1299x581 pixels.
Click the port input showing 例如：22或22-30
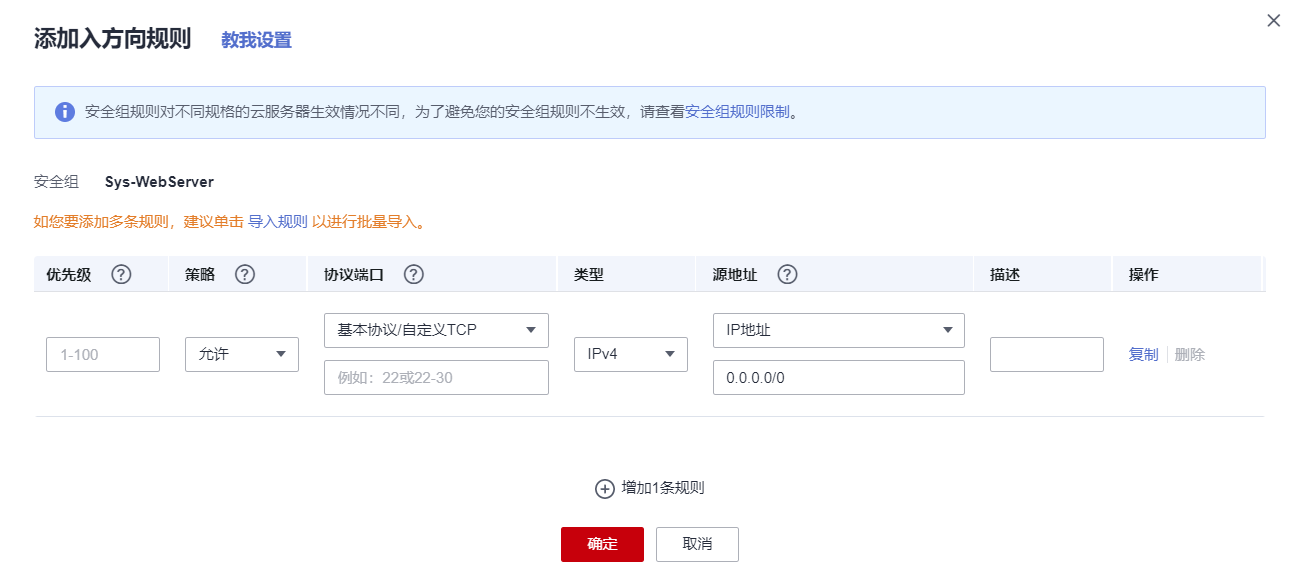(436, 377)
